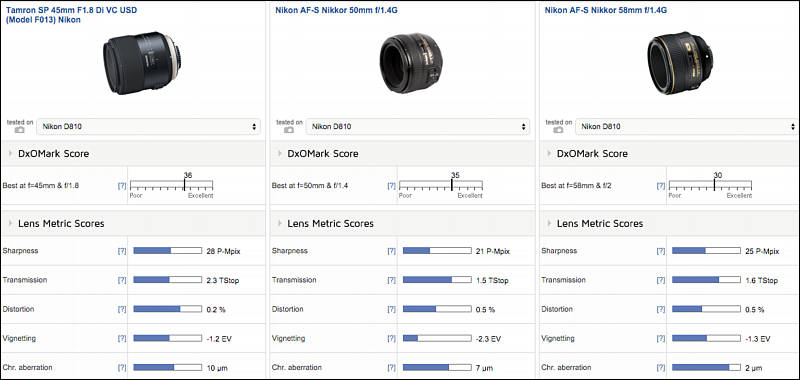Screen dimensions: 800x380
Task: Click "Best at f=50mm & f/1.4" text
Action: 310,186
